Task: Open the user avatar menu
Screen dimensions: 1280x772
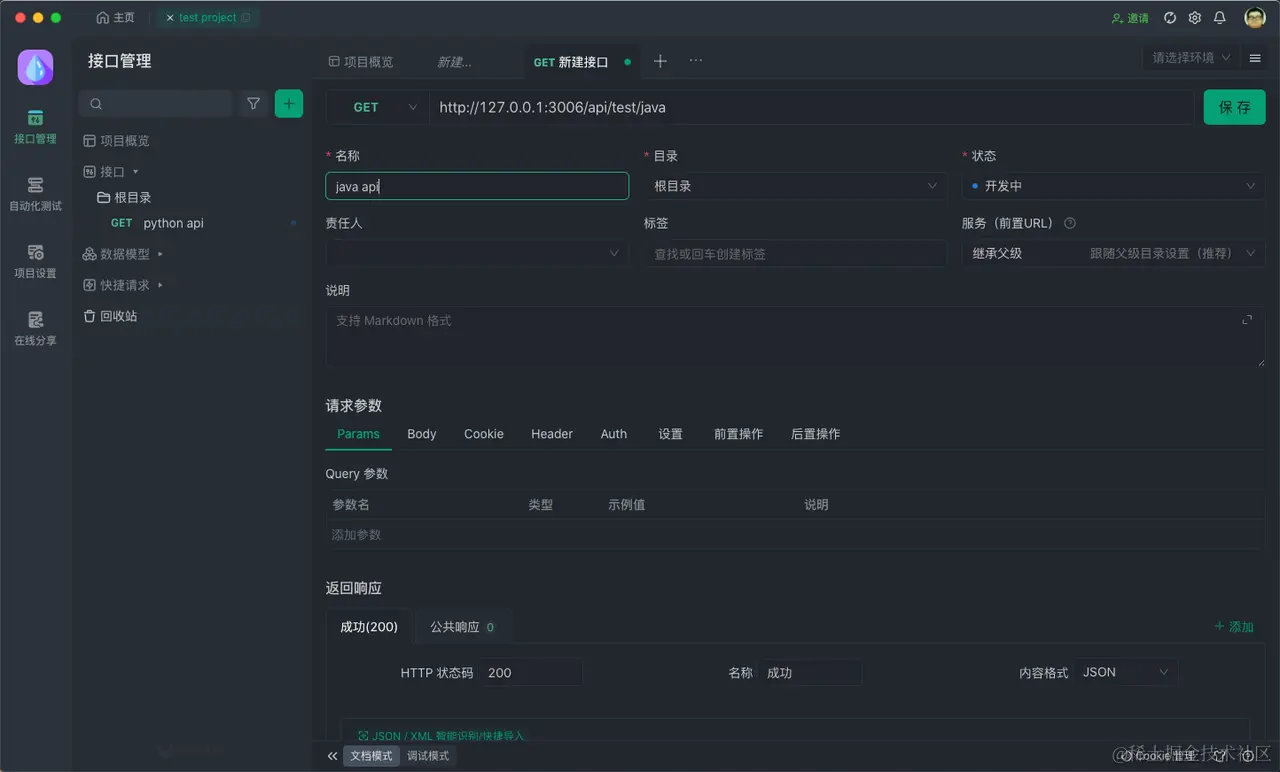Action: [1255, 18]
